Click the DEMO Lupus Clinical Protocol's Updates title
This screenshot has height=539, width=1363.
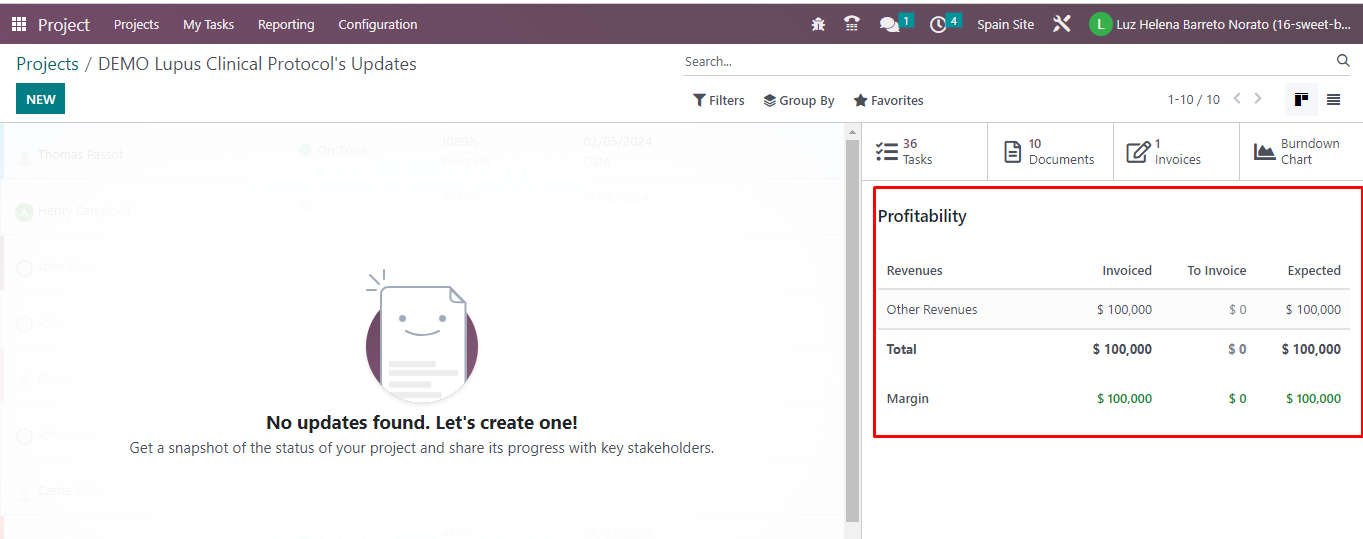[257, 64]
